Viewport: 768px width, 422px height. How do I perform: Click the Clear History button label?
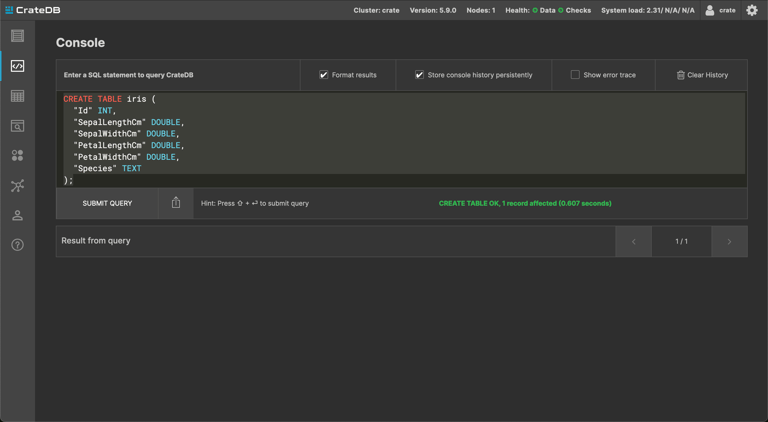707,75
